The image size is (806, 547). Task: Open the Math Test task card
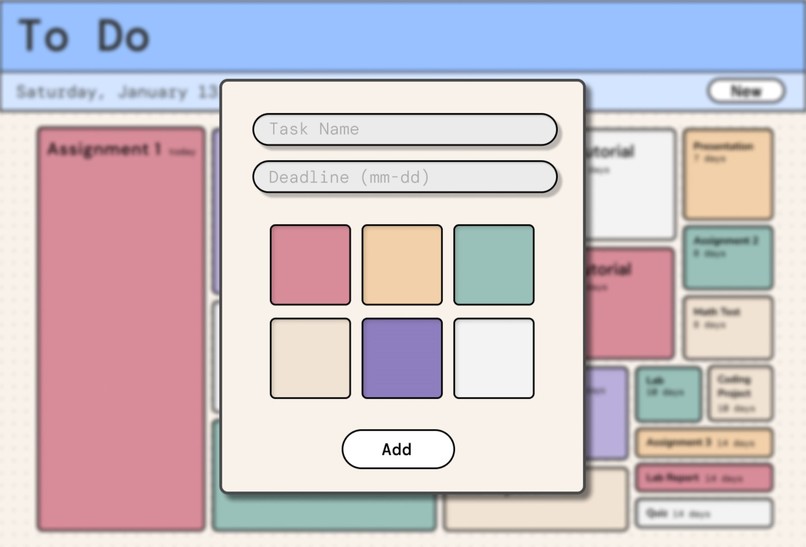tap(728, 328)
